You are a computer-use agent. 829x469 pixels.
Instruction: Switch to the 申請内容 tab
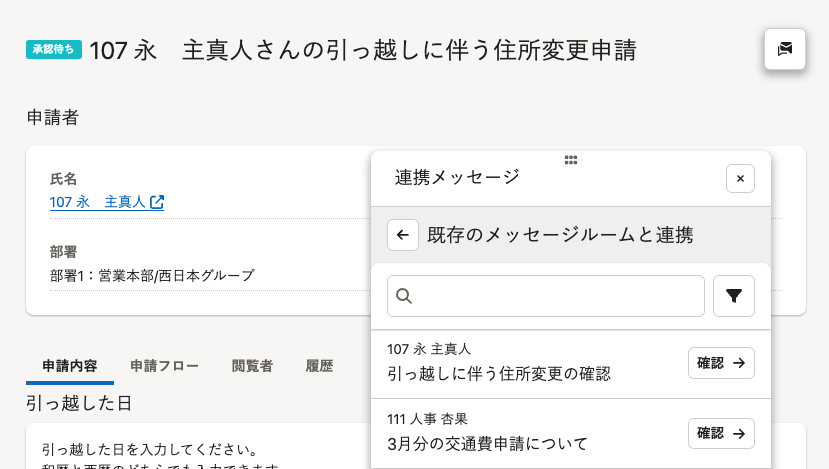click(x=70, y=366)
